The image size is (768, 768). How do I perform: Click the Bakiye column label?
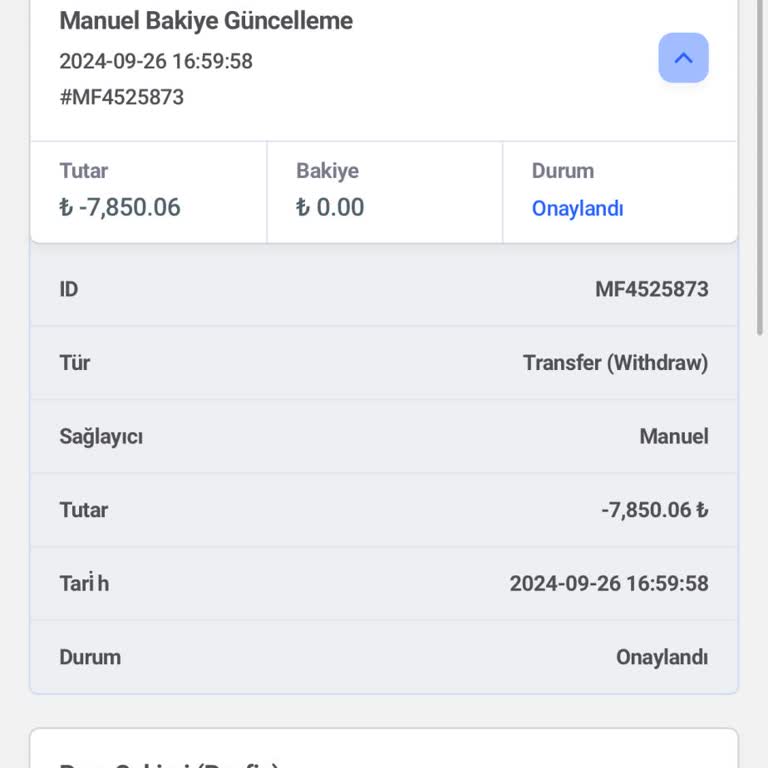pos(327,171)
